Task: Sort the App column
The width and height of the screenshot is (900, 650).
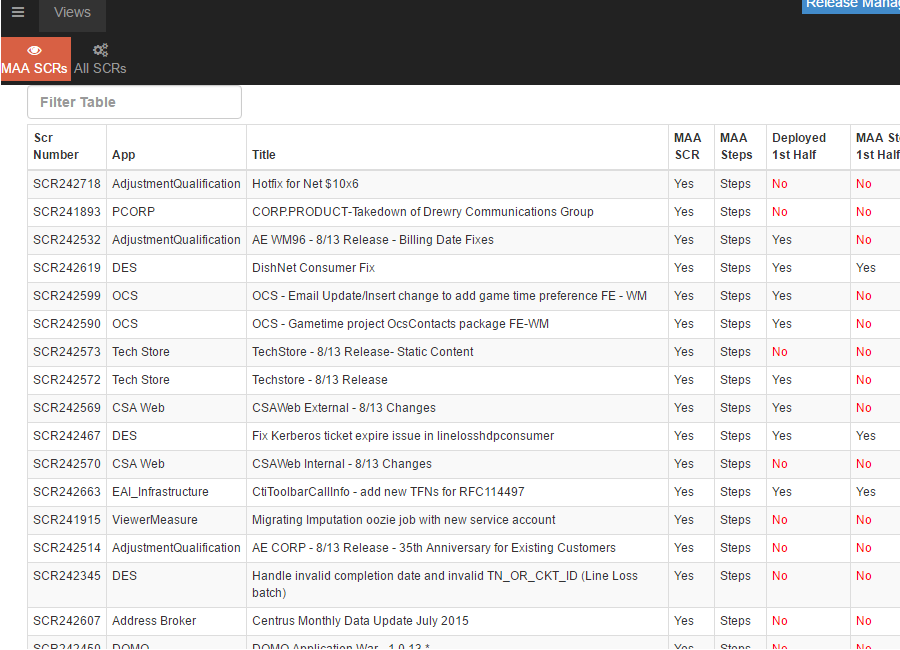Action: point(120,155)
